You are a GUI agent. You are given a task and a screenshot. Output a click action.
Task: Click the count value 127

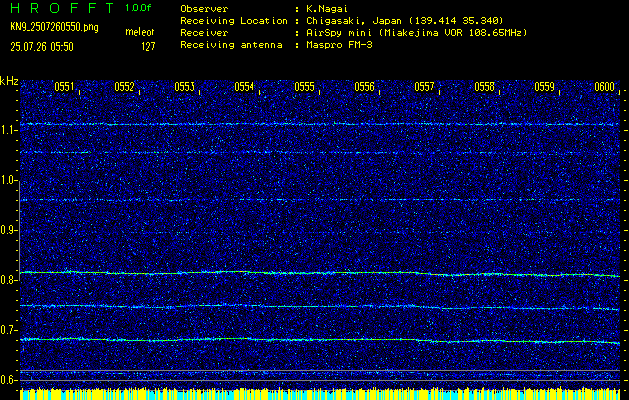point(148,47)
